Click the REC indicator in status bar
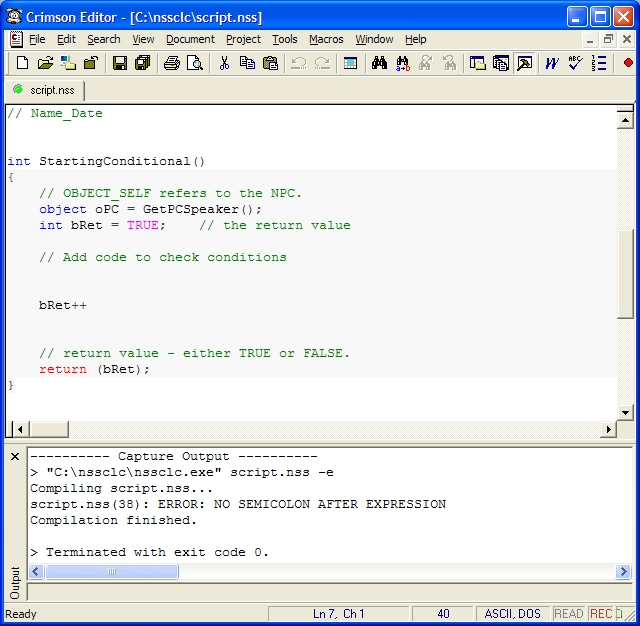This screenshot has height=626, width=640. click(600, 614)
